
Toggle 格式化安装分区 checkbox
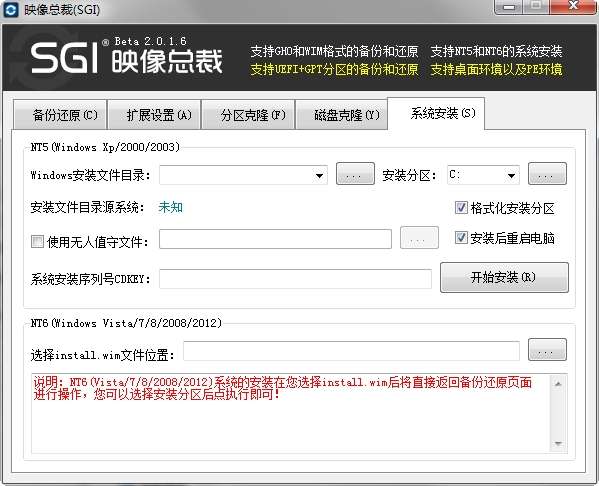[x=461, y=208]
